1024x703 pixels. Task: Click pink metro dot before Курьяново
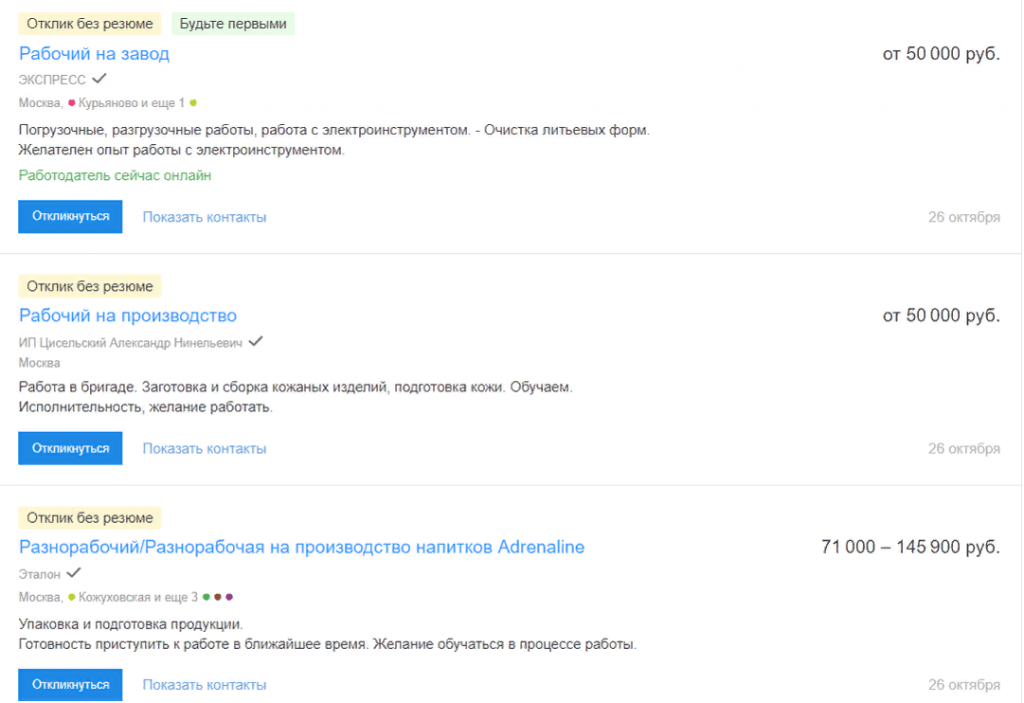click(x=72, y=103)
